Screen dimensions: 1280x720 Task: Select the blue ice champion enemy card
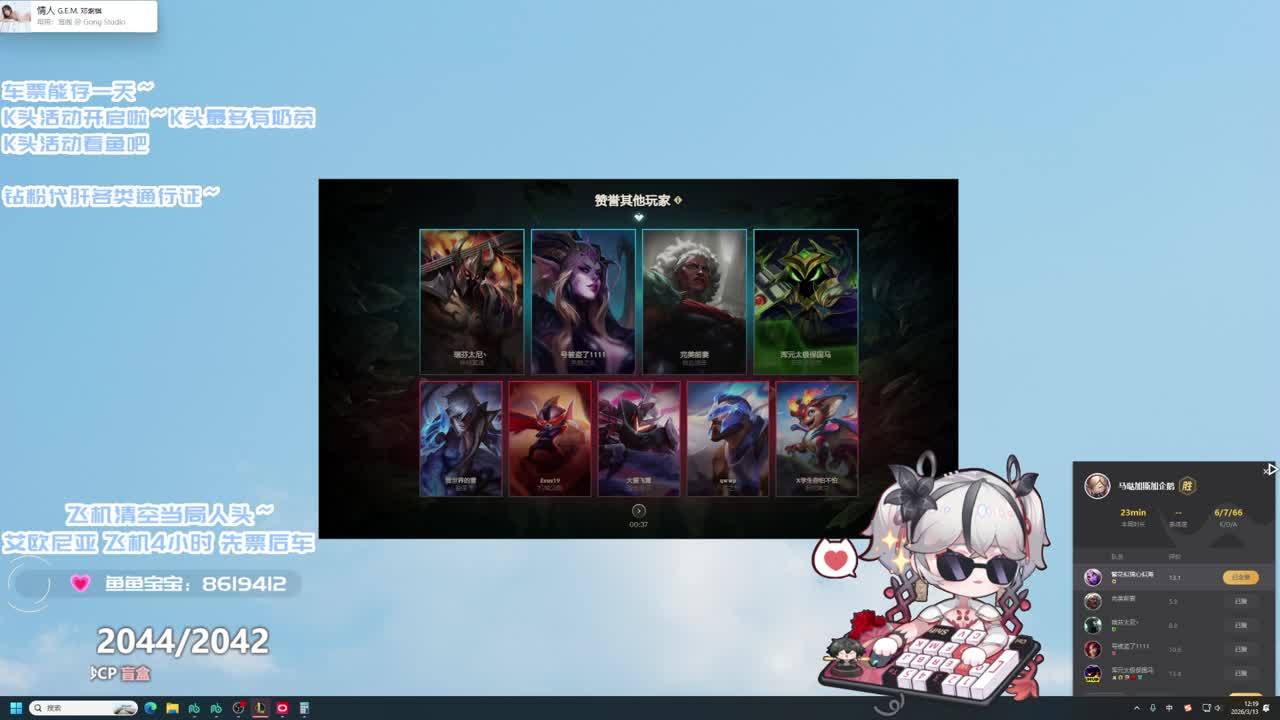tap(461, 438)
